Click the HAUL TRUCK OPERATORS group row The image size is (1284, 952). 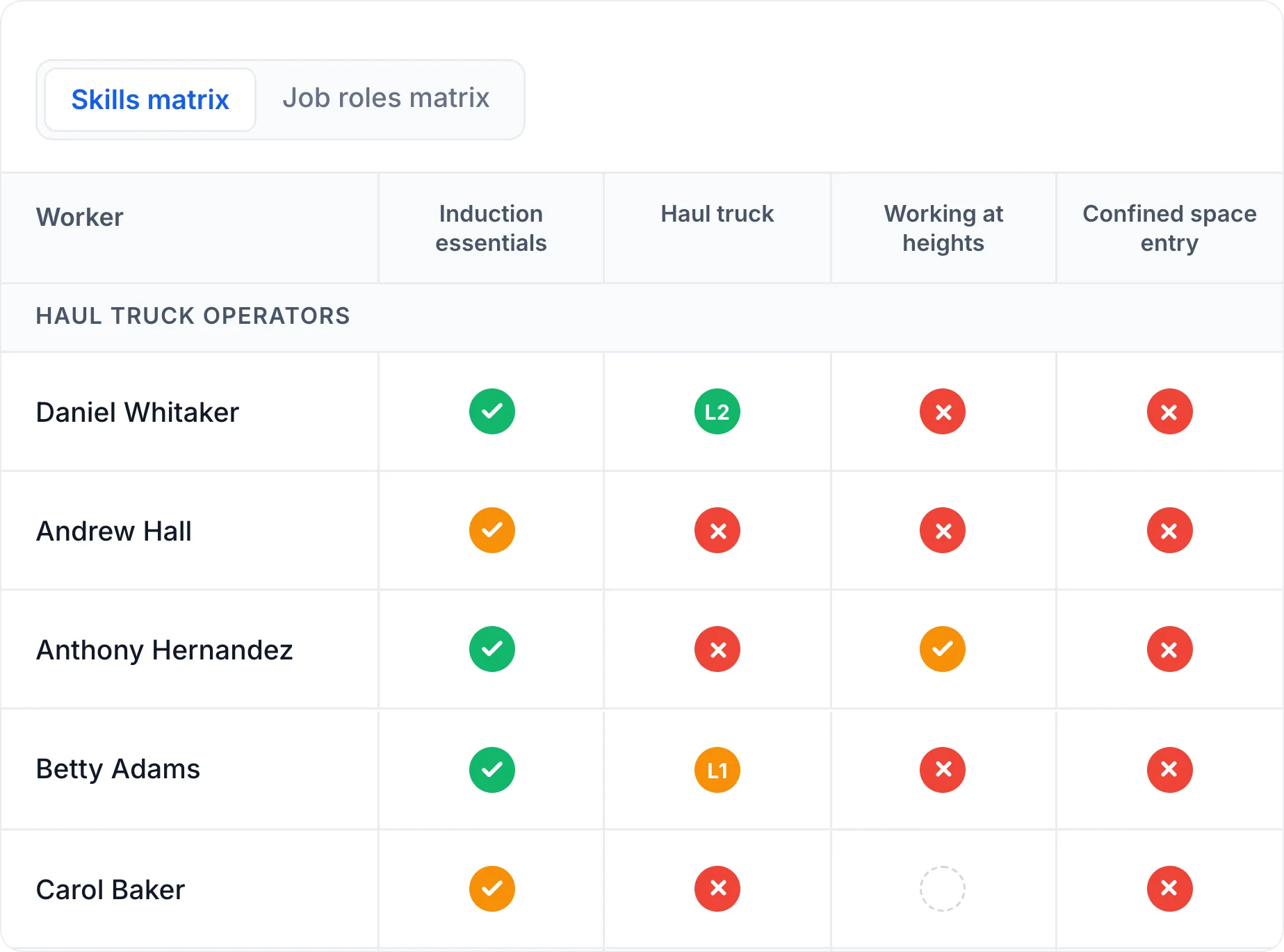pos(642,317)
